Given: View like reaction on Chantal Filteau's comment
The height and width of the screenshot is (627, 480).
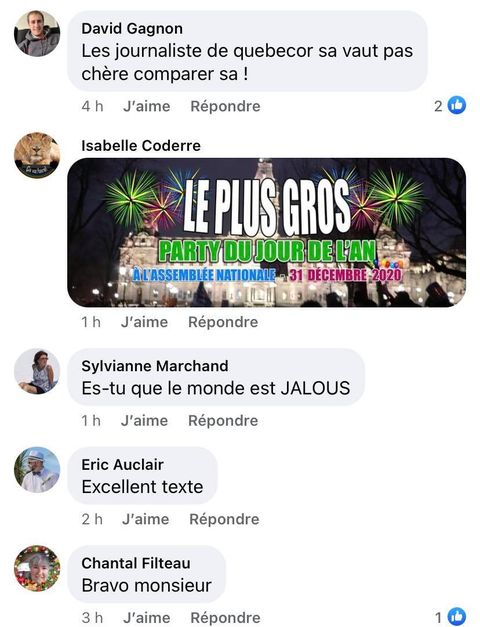Looking at the screenshot, I should pos(450,617).
